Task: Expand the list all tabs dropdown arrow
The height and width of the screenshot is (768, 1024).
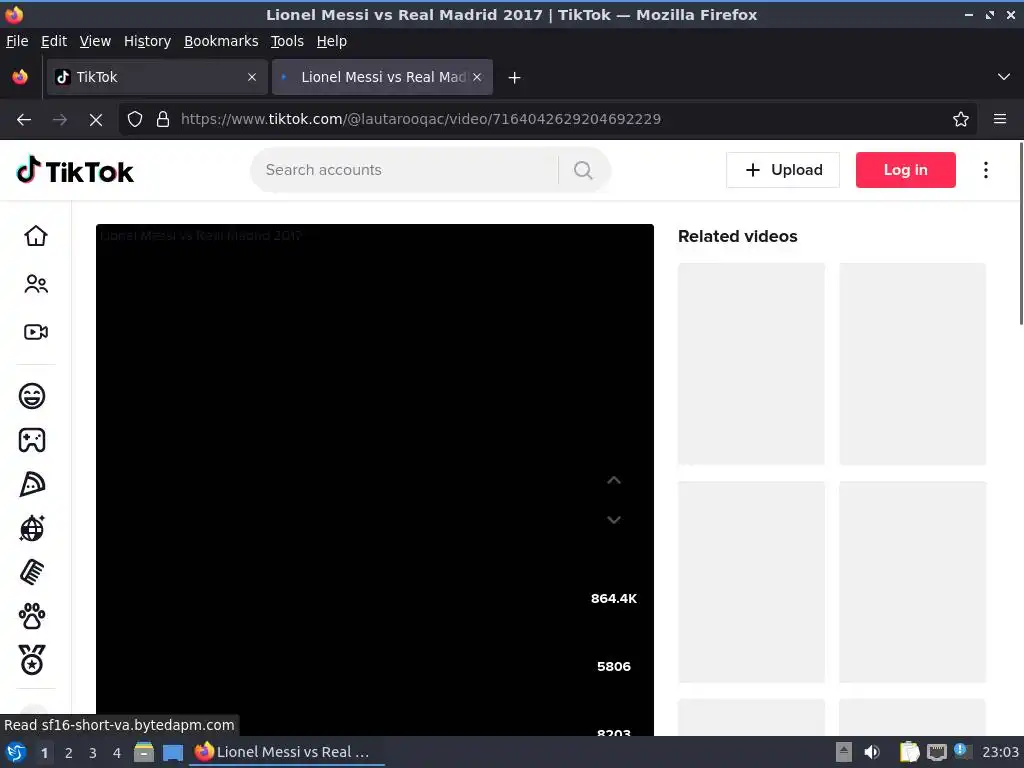Action: click(1004, 77)
